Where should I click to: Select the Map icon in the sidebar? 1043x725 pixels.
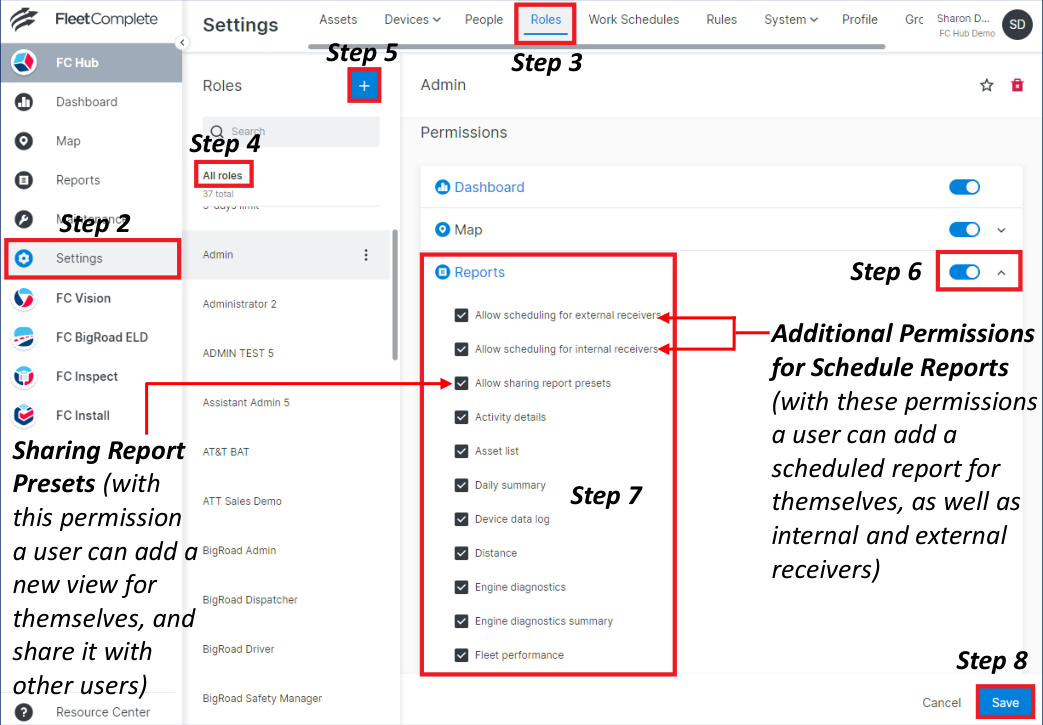coord(23,141)
